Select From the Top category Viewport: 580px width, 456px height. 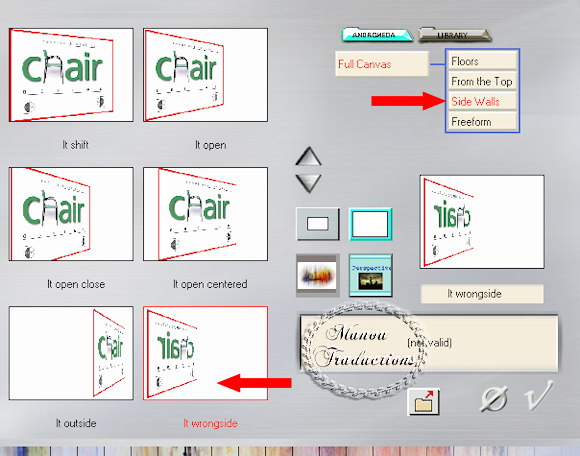coord(482,81)
